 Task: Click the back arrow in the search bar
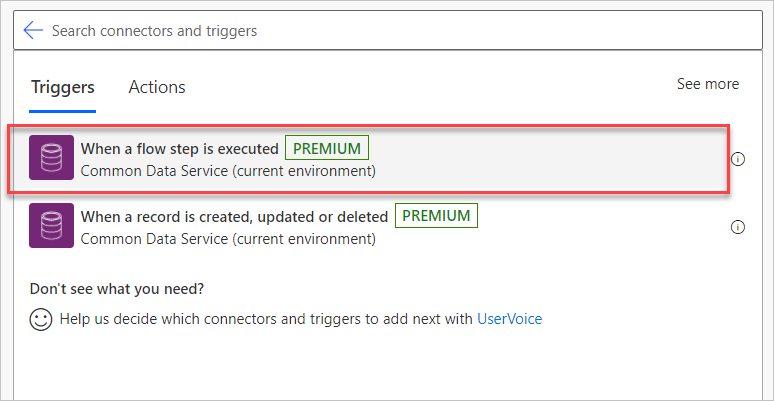33,31
